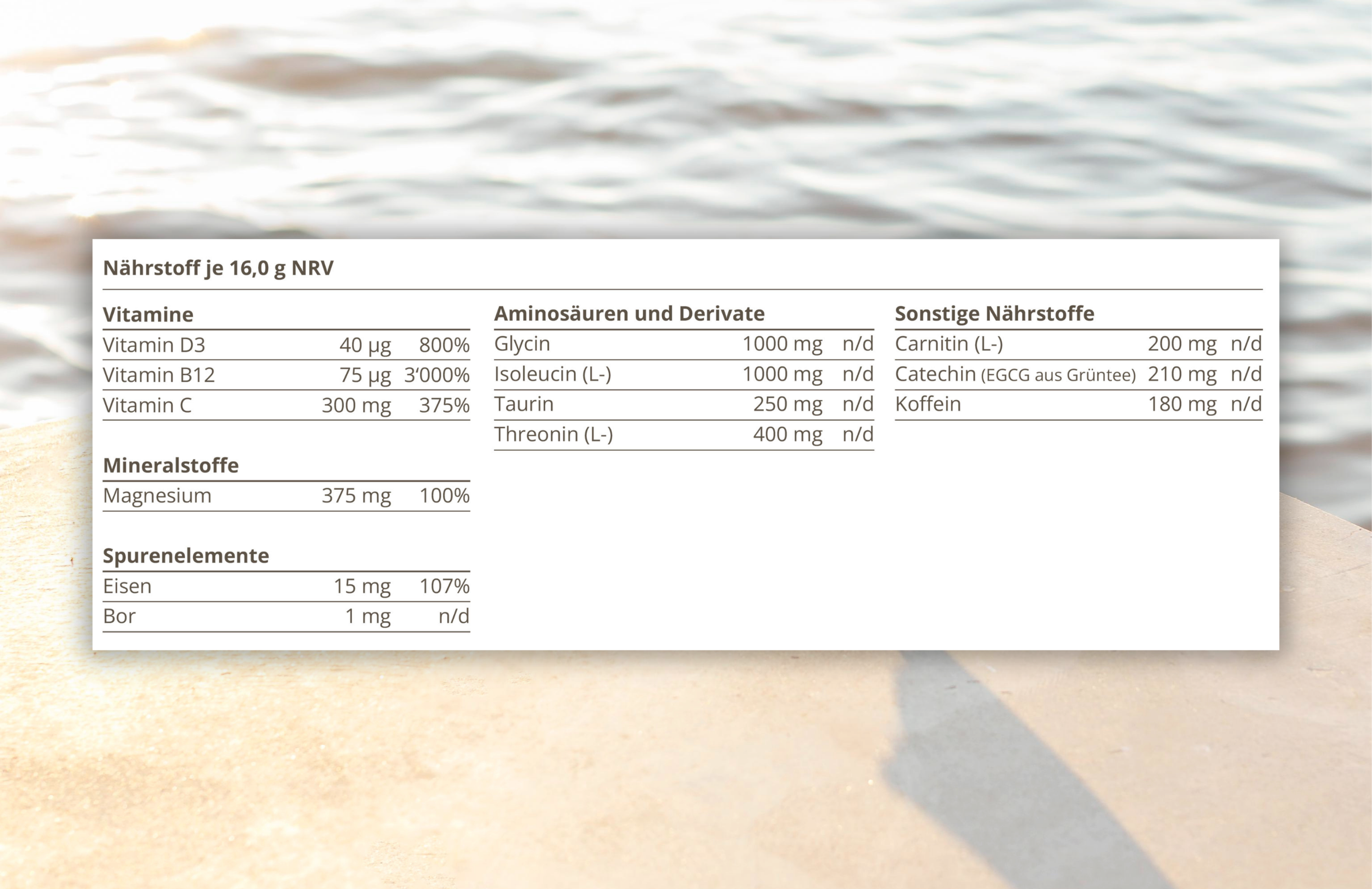Select the 'Vitamine' section heading

(148, 315)
